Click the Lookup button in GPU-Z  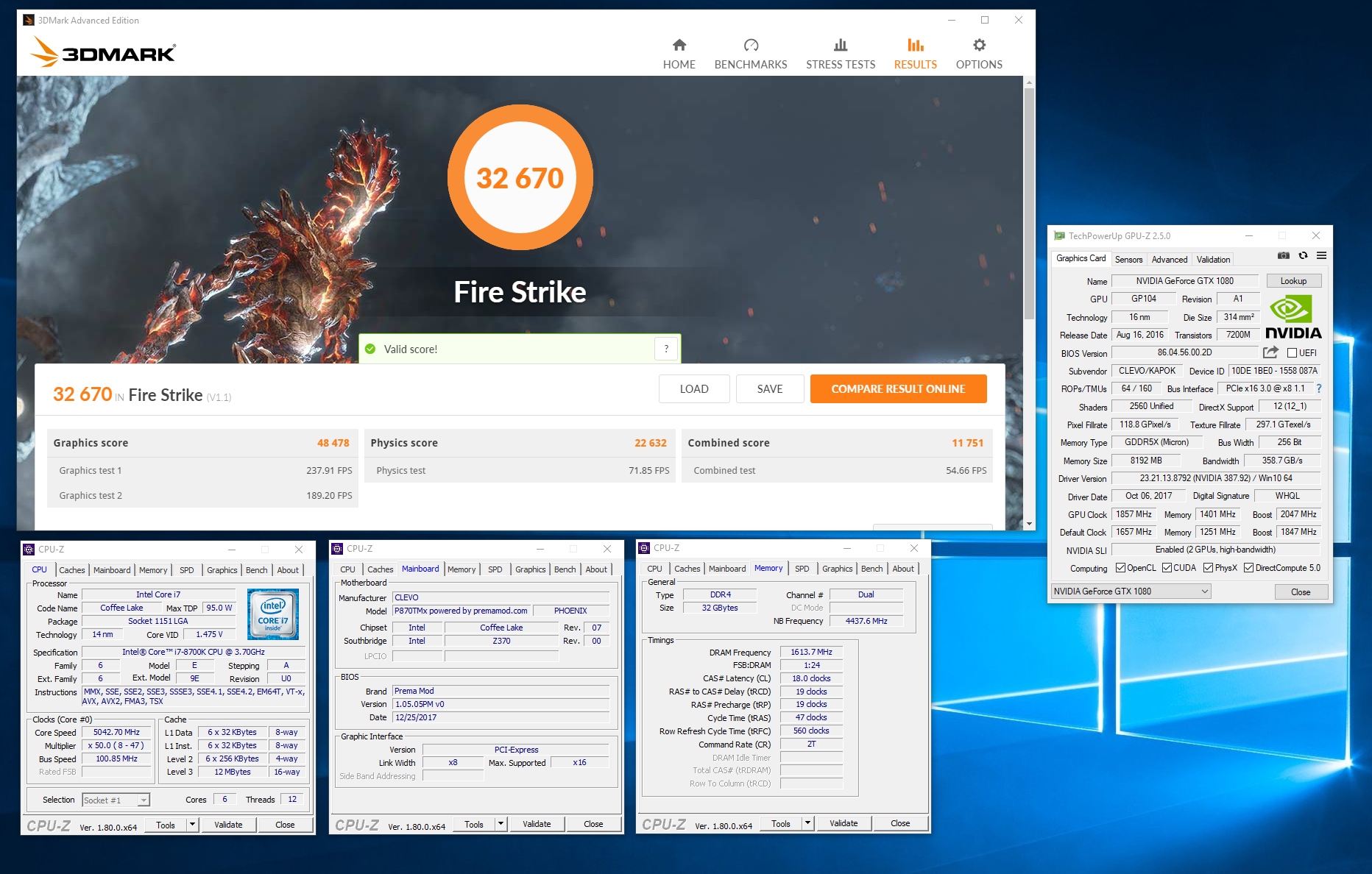tap(1293, 281)
